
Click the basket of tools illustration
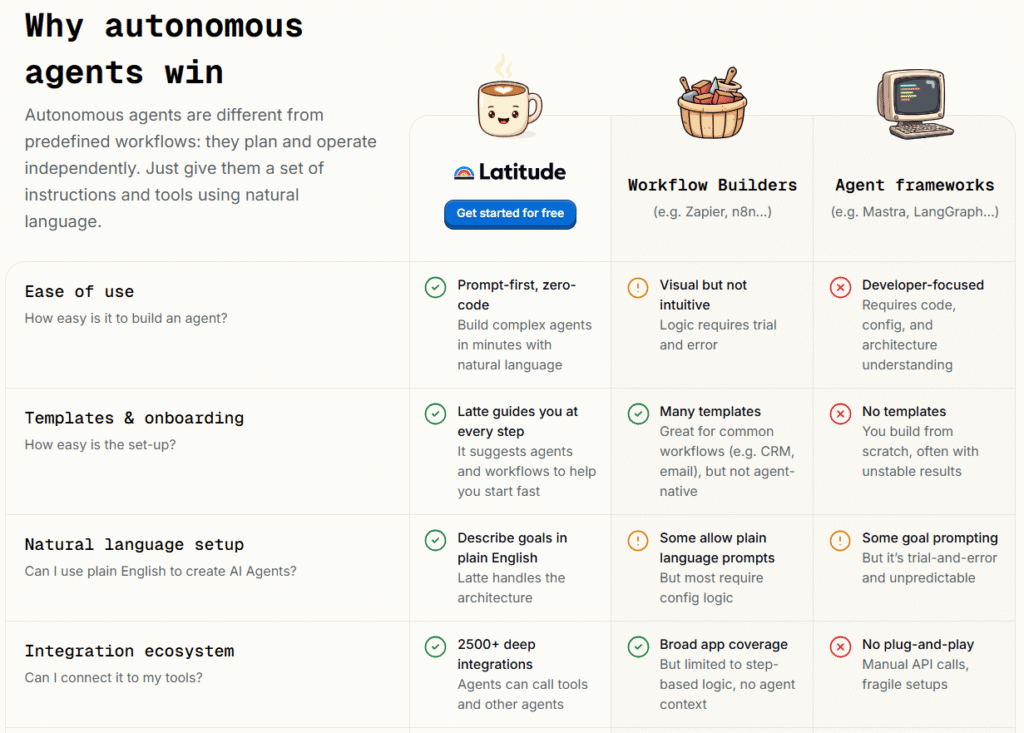tap(712, 103)
